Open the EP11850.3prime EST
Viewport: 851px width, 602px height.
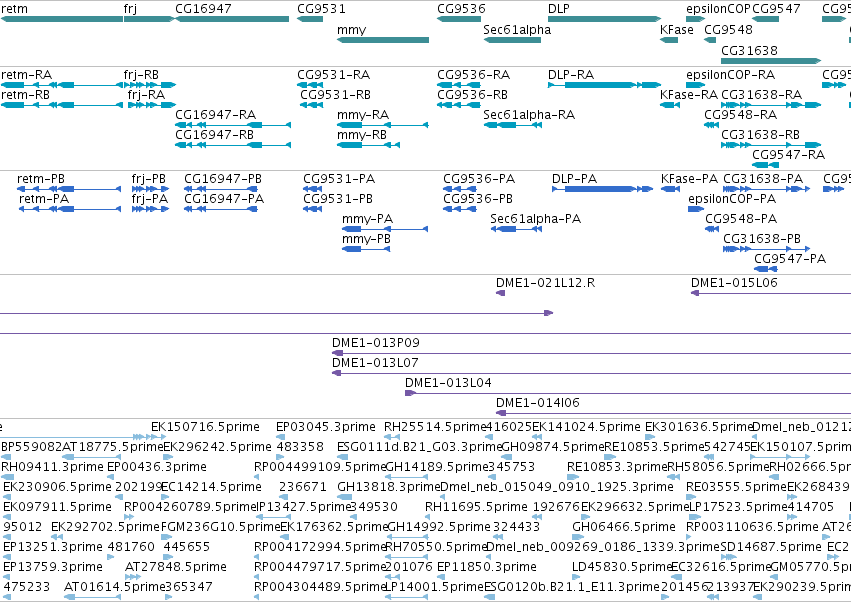441,578
